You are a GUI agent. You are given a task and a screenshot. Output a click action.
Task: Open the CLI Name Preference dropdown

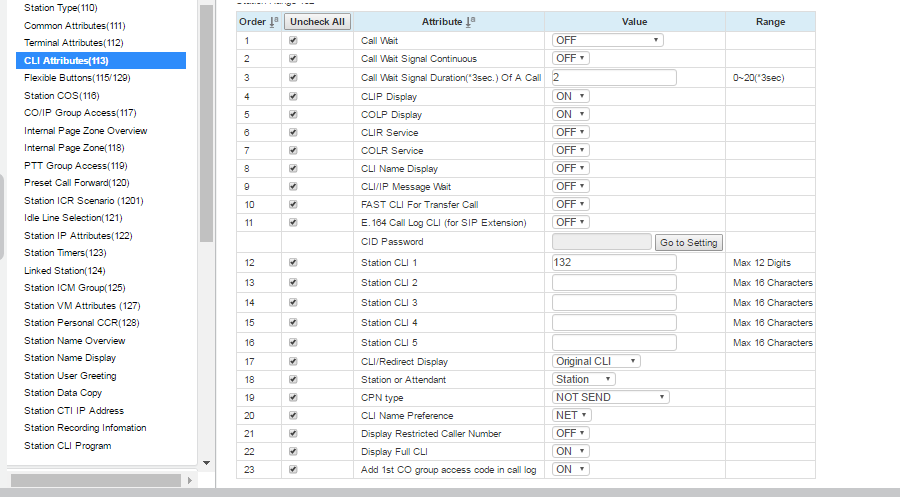click(x=571, y=415)
